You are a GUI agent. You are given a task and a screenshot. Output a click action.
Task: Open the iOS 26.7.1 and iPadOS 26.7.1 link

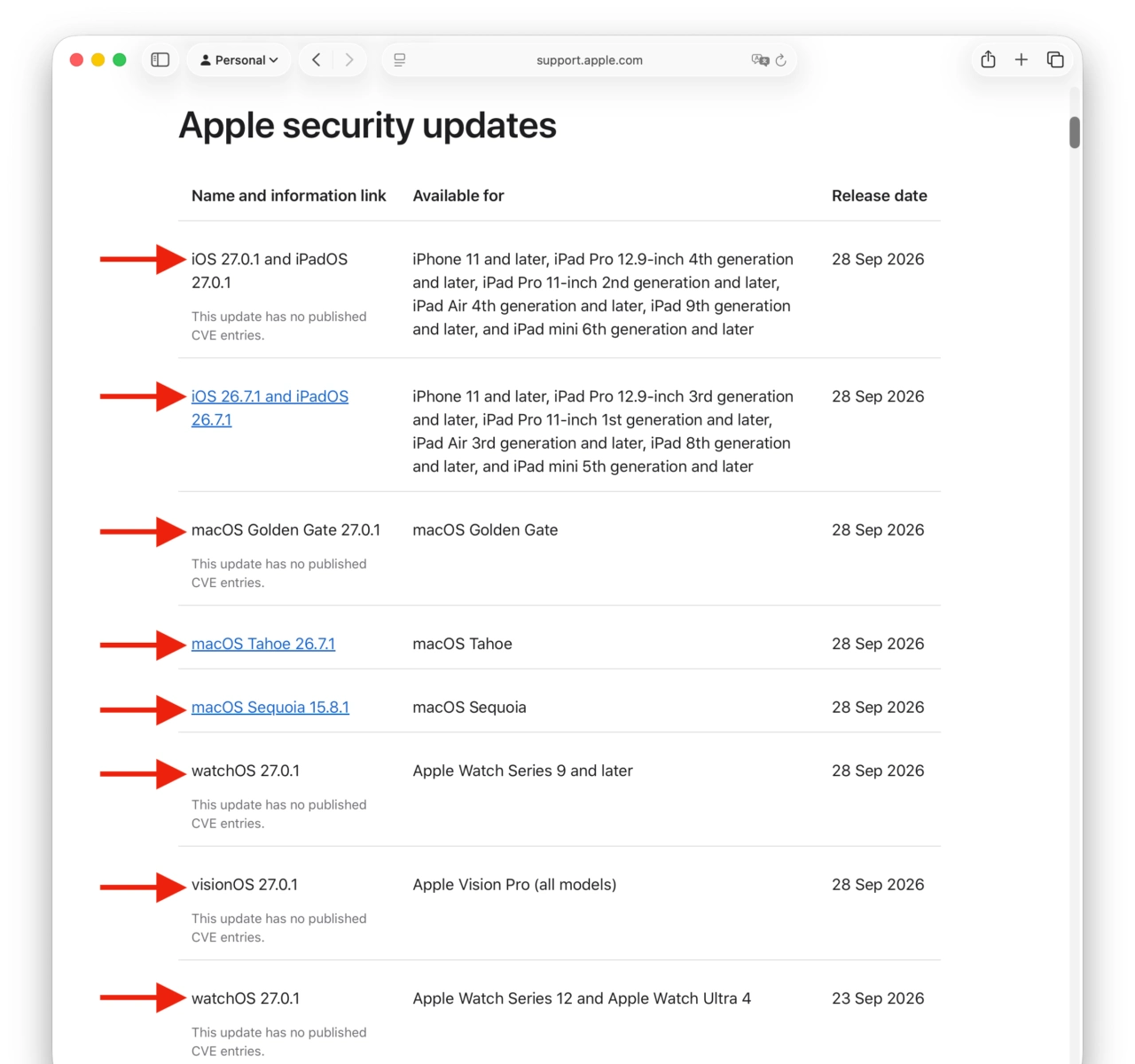tap(270, 408)
